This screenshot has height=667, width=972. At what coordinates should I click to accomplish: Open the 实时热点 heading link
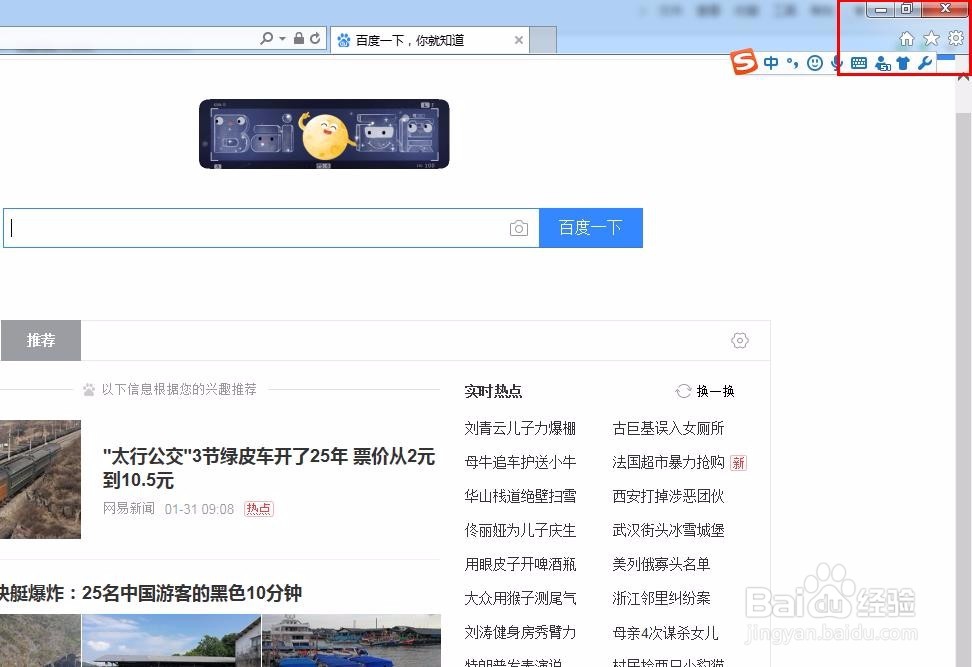point(493,391)
